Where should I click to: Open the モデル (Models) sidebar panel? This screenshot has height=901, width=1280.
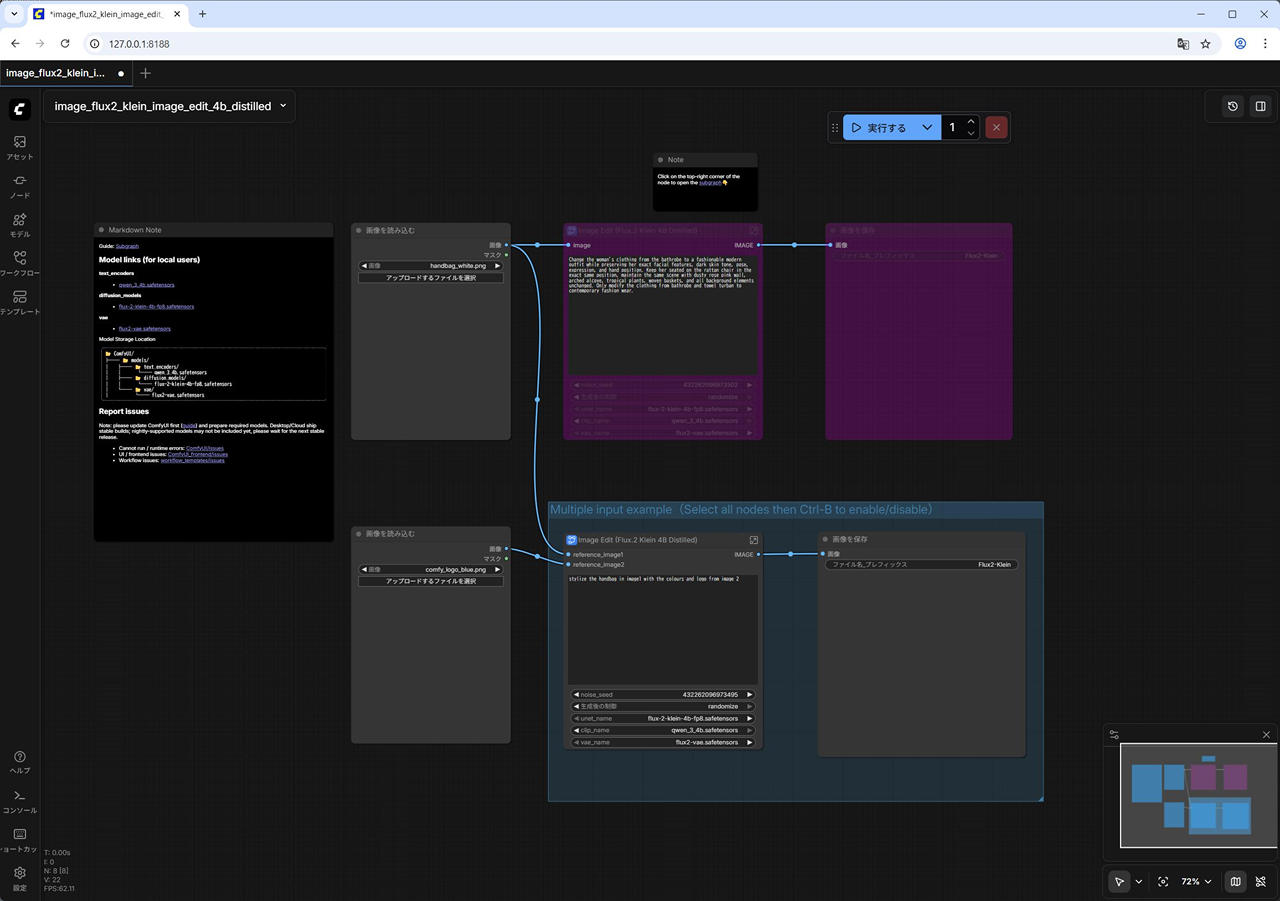tap(19, 225)
